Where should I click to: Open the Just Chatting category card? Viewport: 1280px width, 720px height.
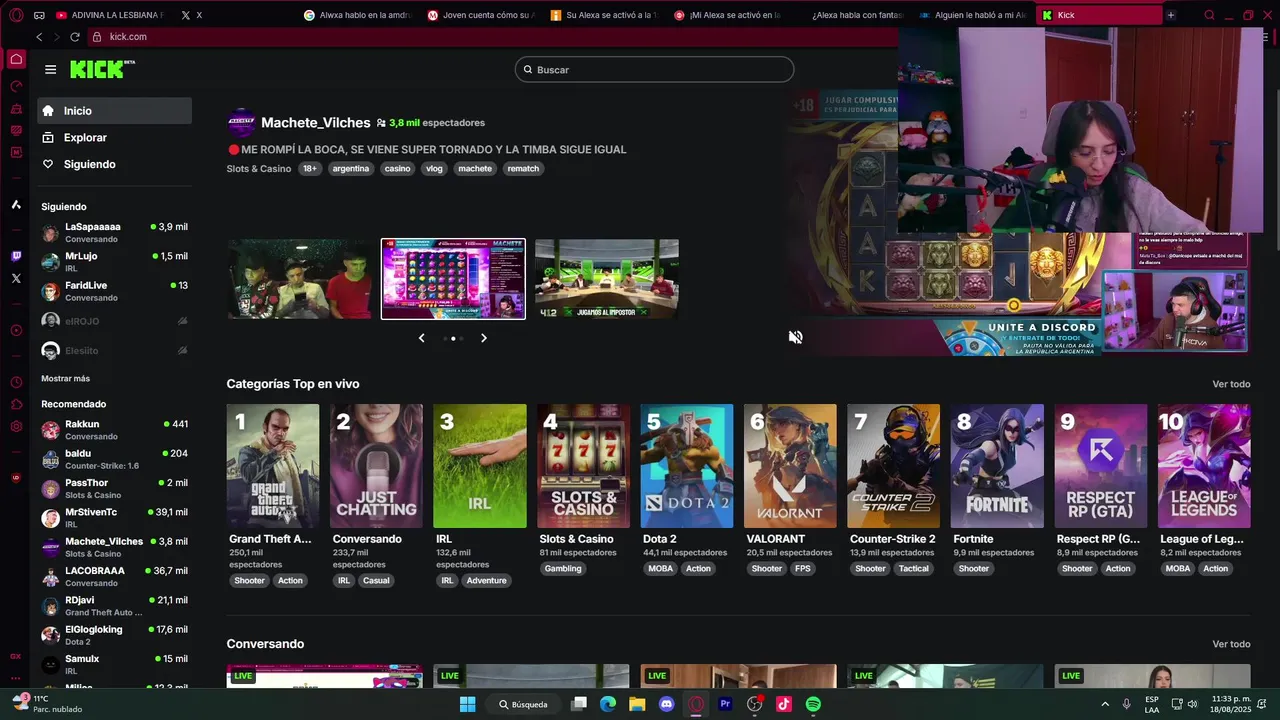[x=376, y=466]
